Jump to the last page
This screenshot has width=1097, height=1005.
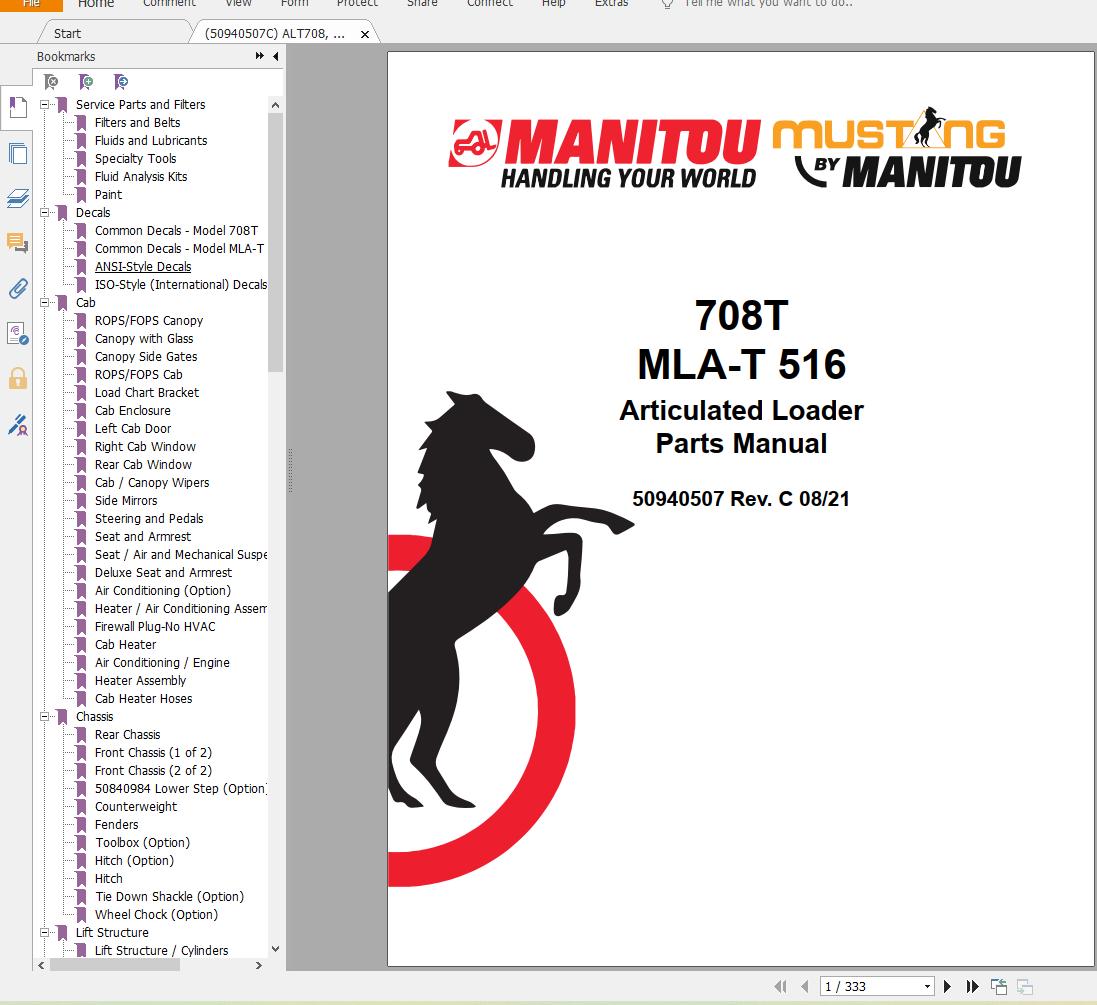pyautogui.click(x=972, y=987)
